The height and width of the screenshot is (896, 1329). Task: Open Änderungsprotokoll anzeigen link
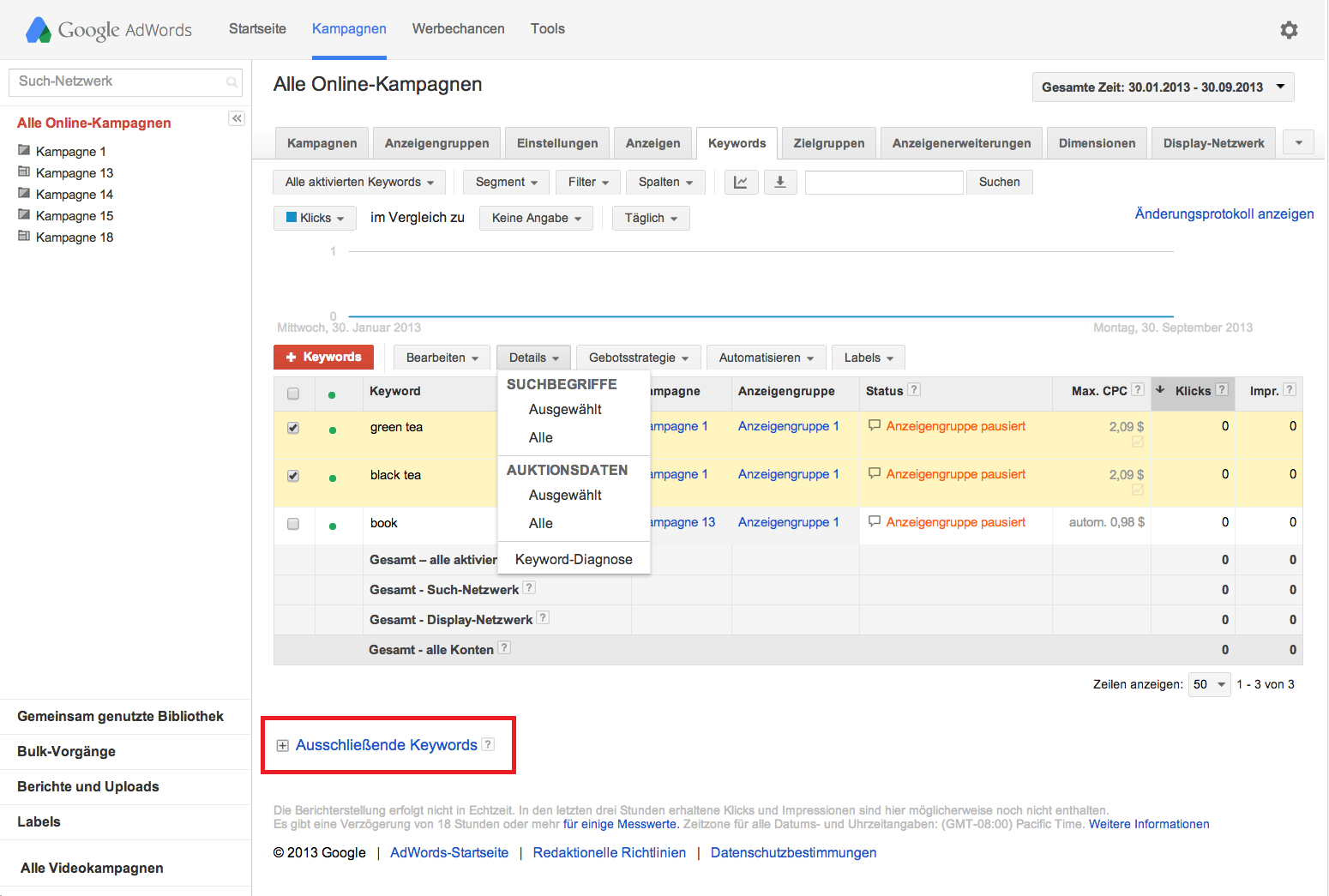[x=1224, y=213]
